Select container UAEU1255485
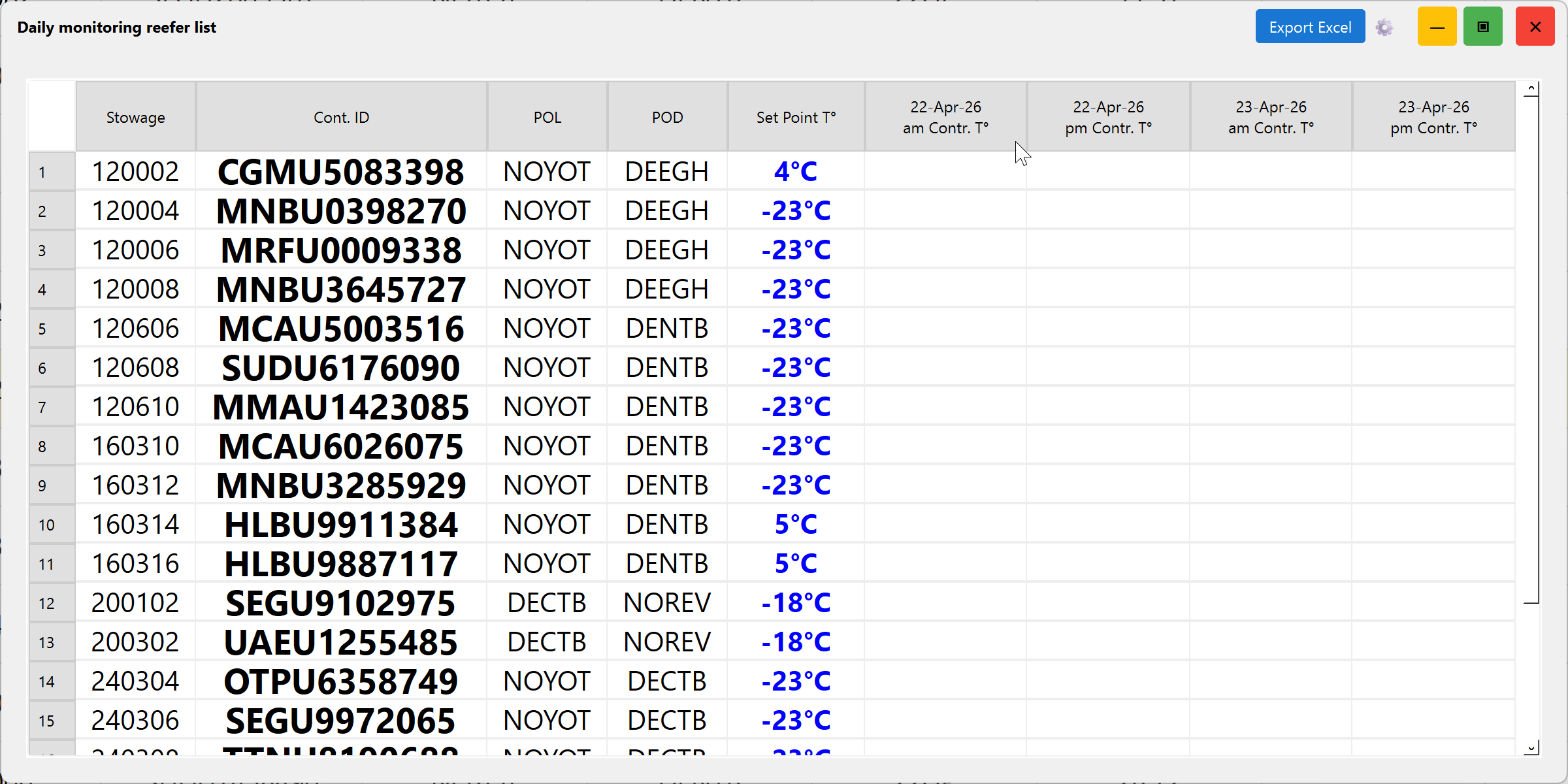1568x784 pixels. point(341,642)
